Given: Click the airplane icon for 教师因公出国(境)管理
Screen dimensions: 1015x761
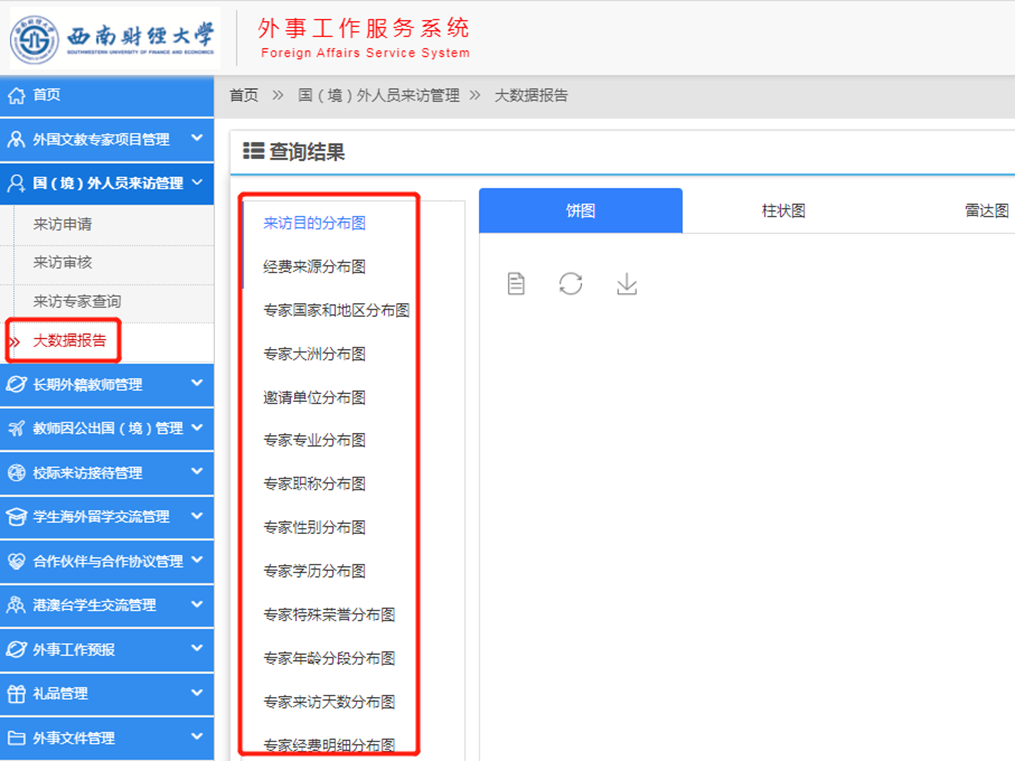Looking at the screenshot, I should point(16,428).
